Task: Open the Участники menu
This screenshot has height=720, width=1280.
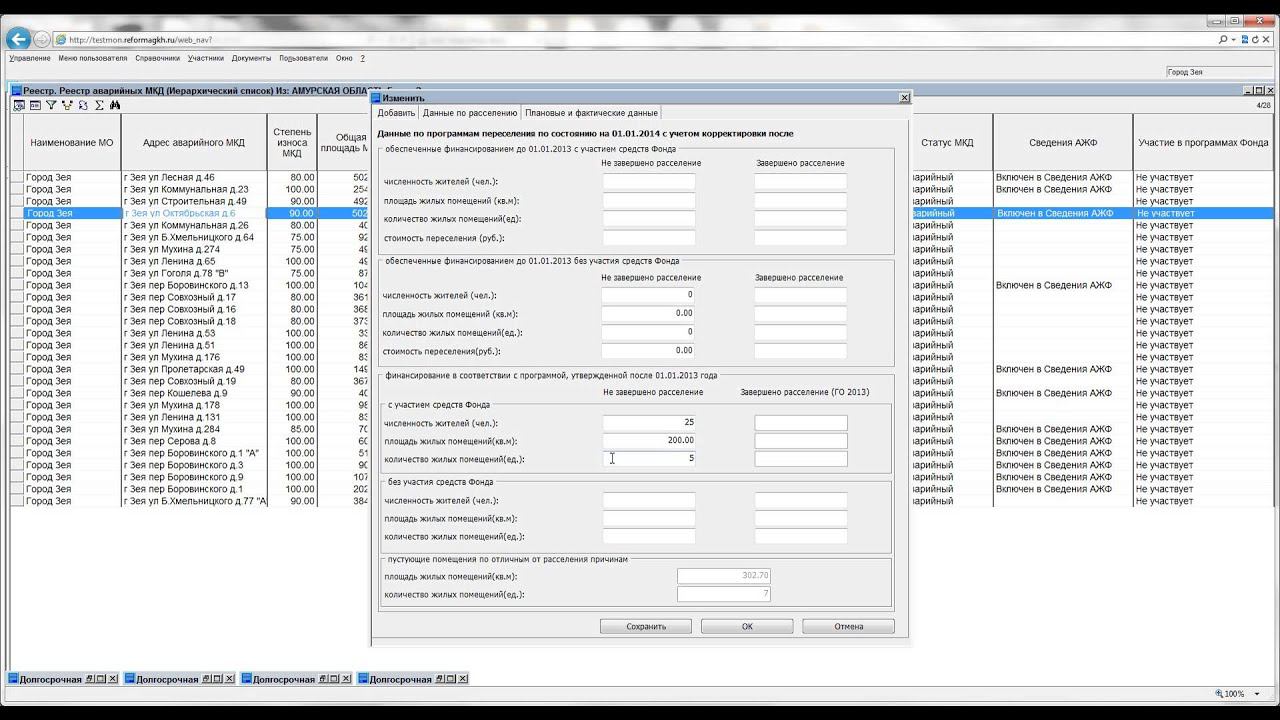Action: [206, 58]
